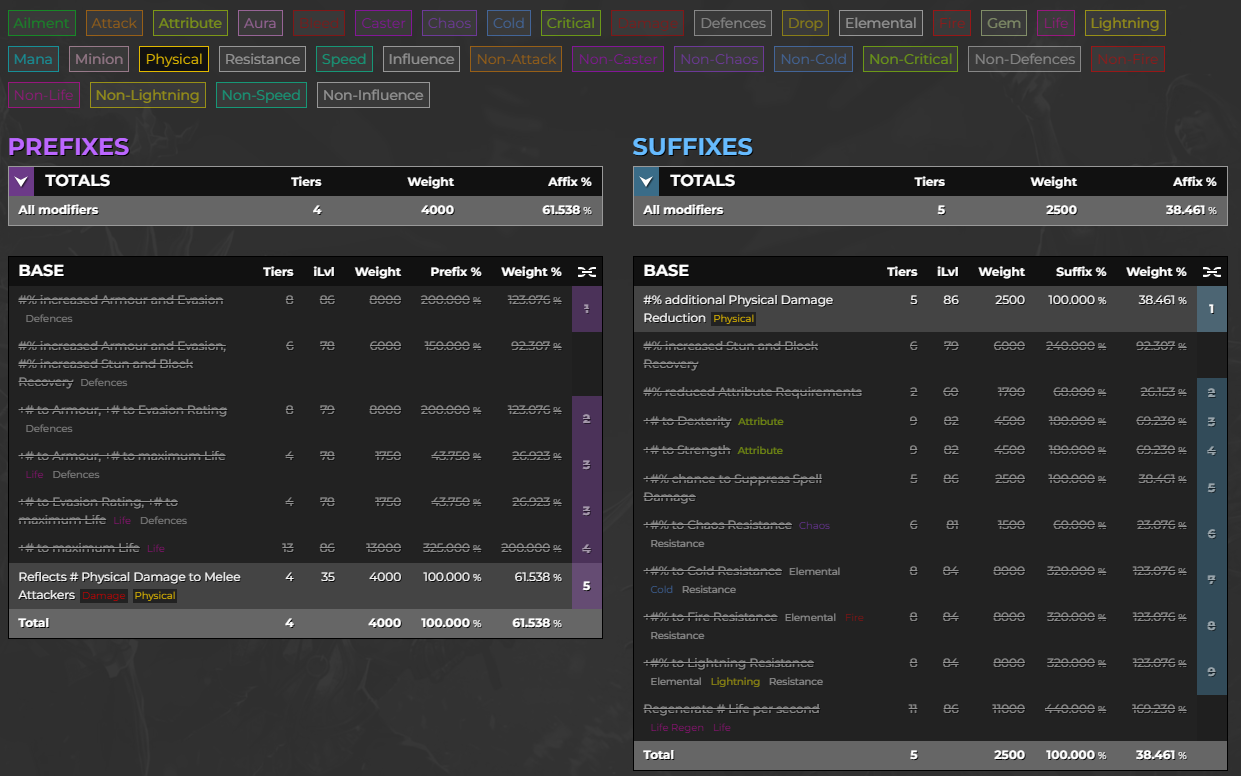1241x776 pixels.
Task: Toggle the Non-Defences filter
Action: coord(1025,59)
